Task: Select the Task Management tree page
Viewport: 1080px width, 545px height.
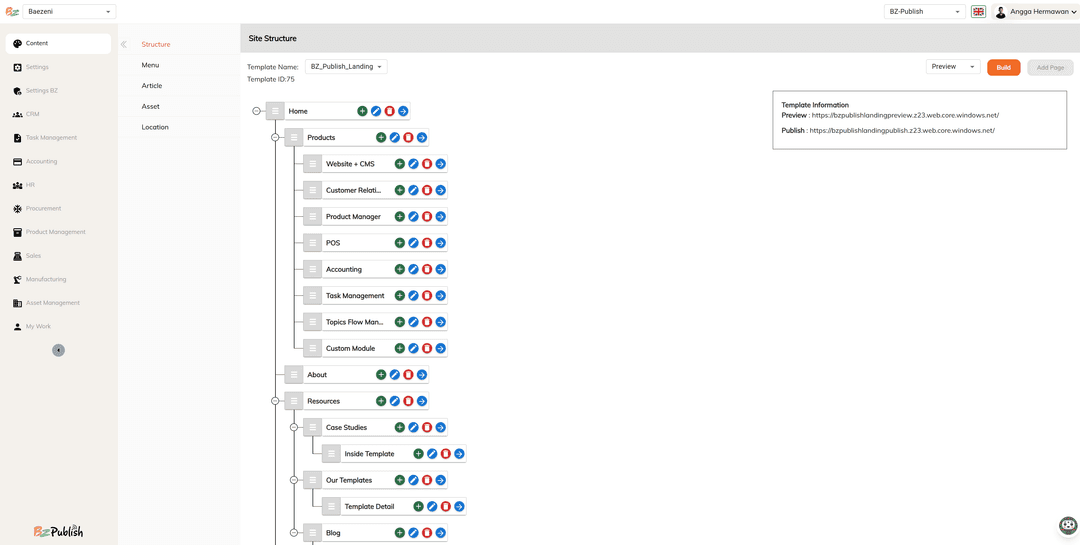Action: click(355, 296)
